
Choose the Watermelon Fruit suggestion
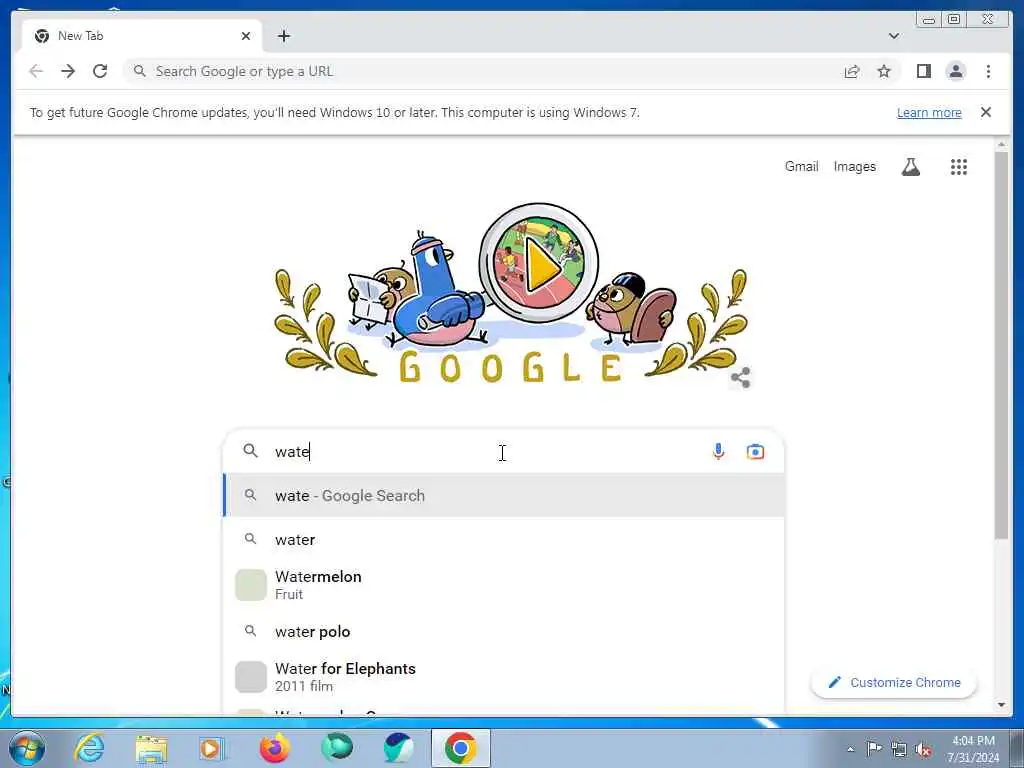tap(504, 585)
